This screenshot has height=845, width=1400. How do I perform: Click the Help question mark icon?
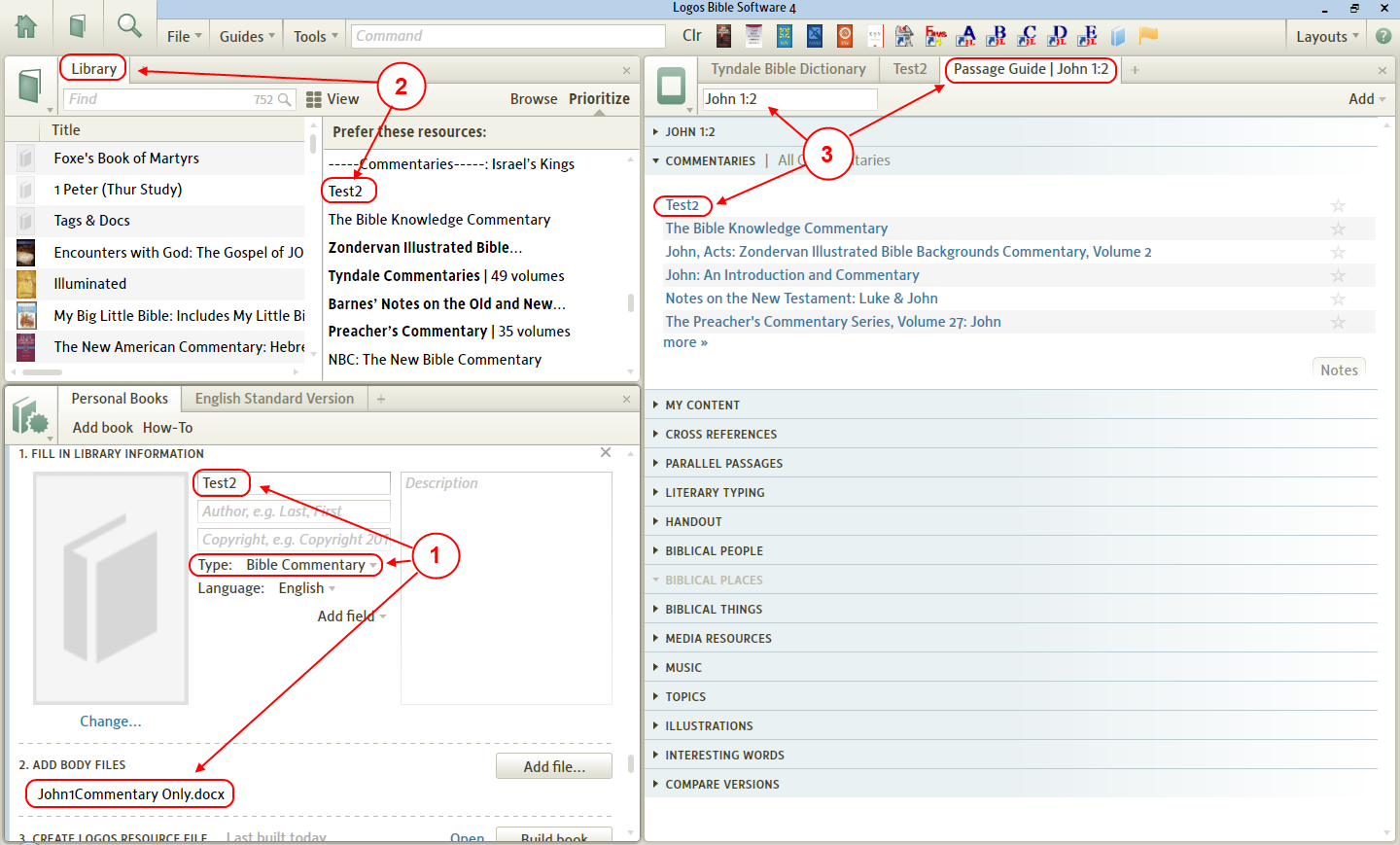coord(1383,36)
